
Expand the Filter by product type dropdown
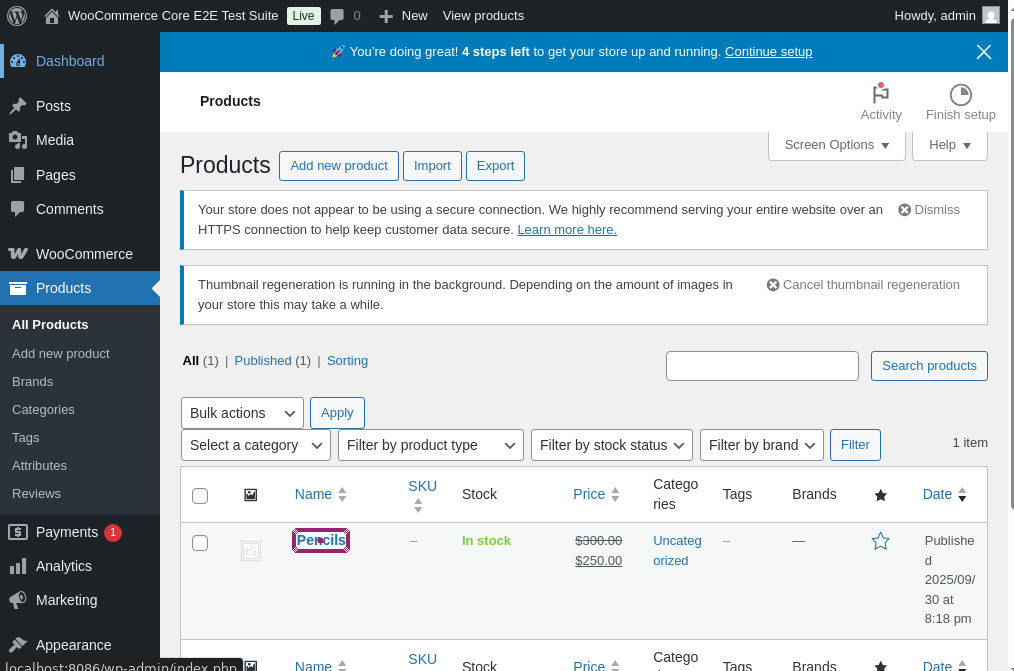coord(431,445)
